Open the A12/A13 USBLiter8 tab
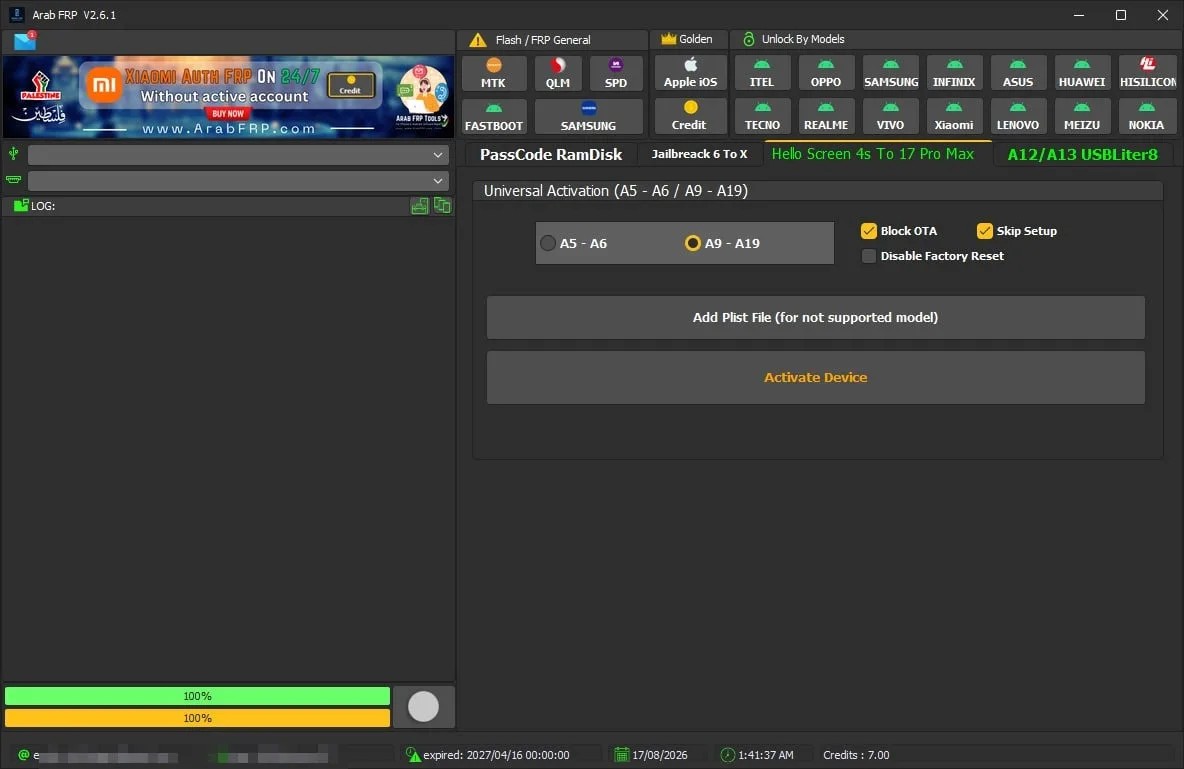The image size is (1184, 769). (x=1082, y=154)
